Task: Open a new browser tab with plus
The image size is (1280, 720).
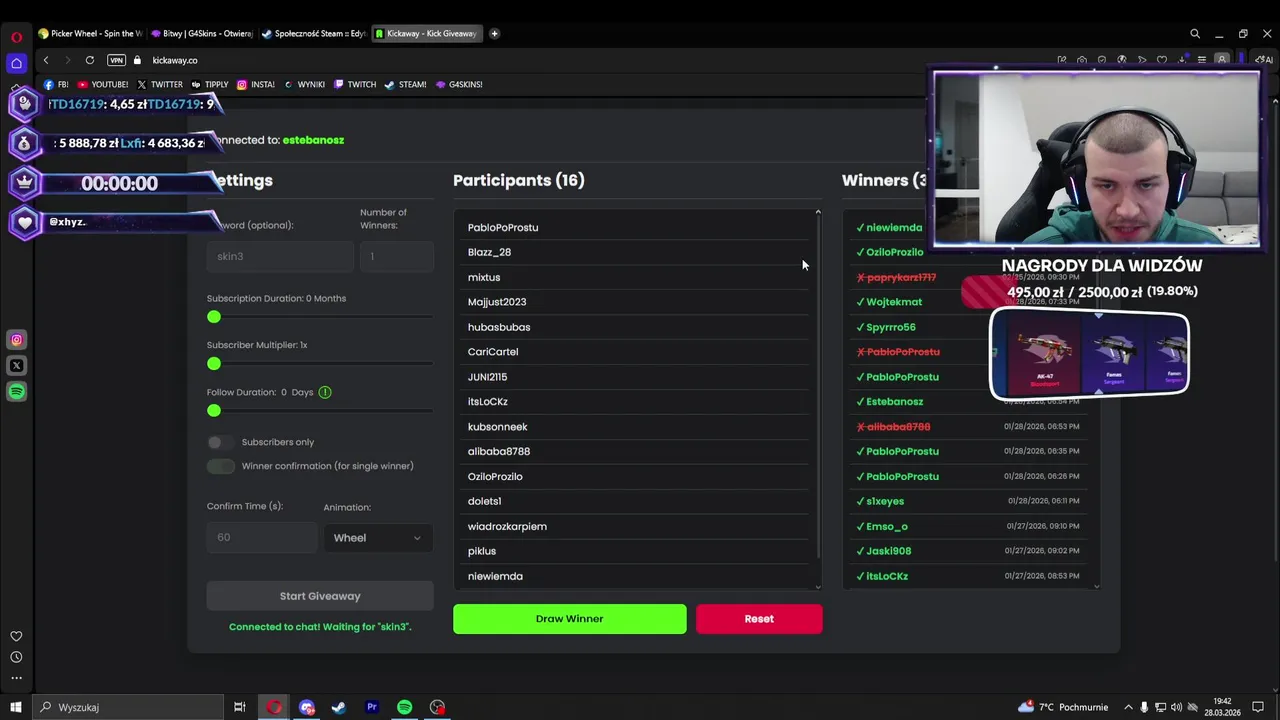Action: pyautogui.click(x=494, y=33)
